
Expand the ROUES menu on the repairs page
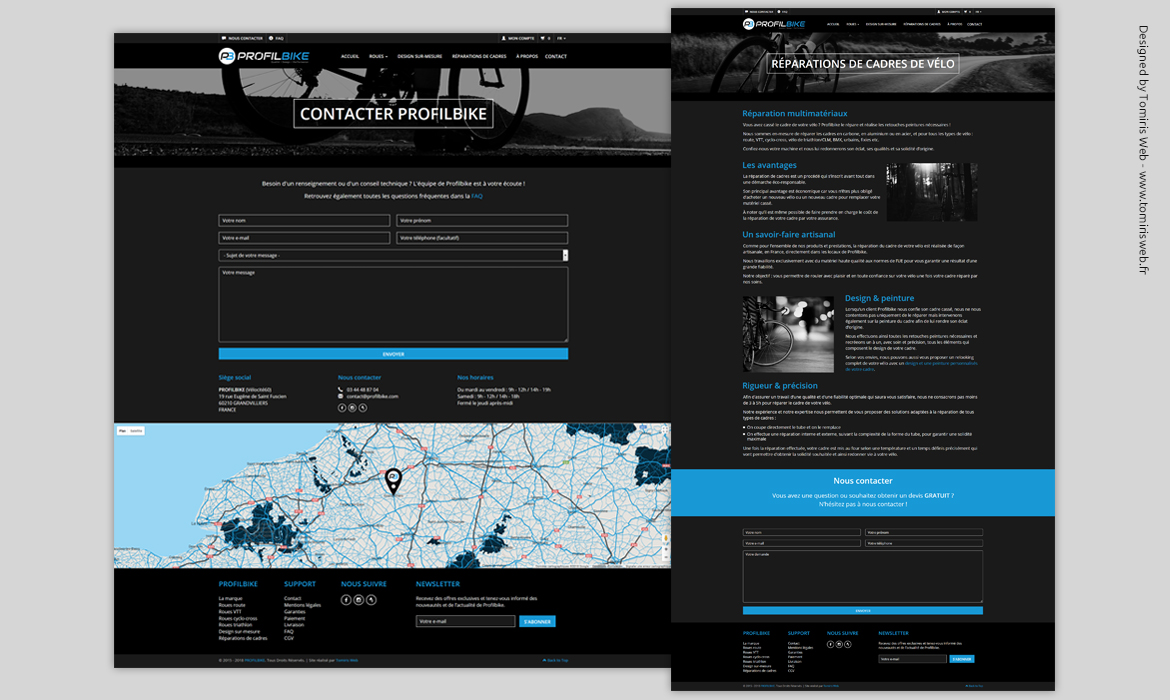tap(852, 24)
